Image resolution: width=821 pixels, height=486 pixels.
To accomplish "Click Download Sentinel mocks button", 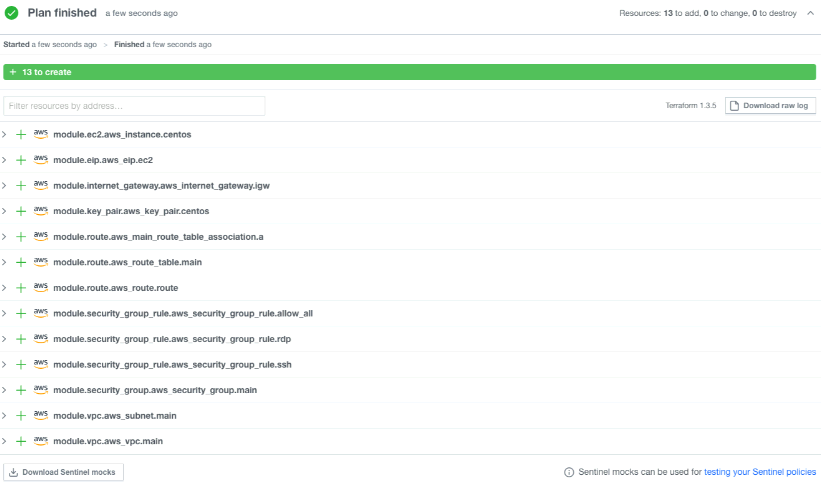I will click(63, 472).
